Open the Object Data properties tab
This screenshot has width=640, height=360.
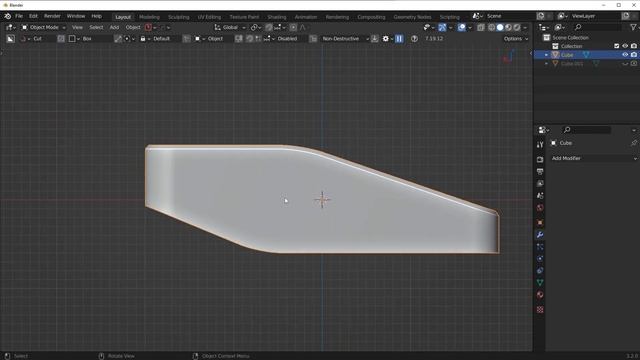coord(540,282)
